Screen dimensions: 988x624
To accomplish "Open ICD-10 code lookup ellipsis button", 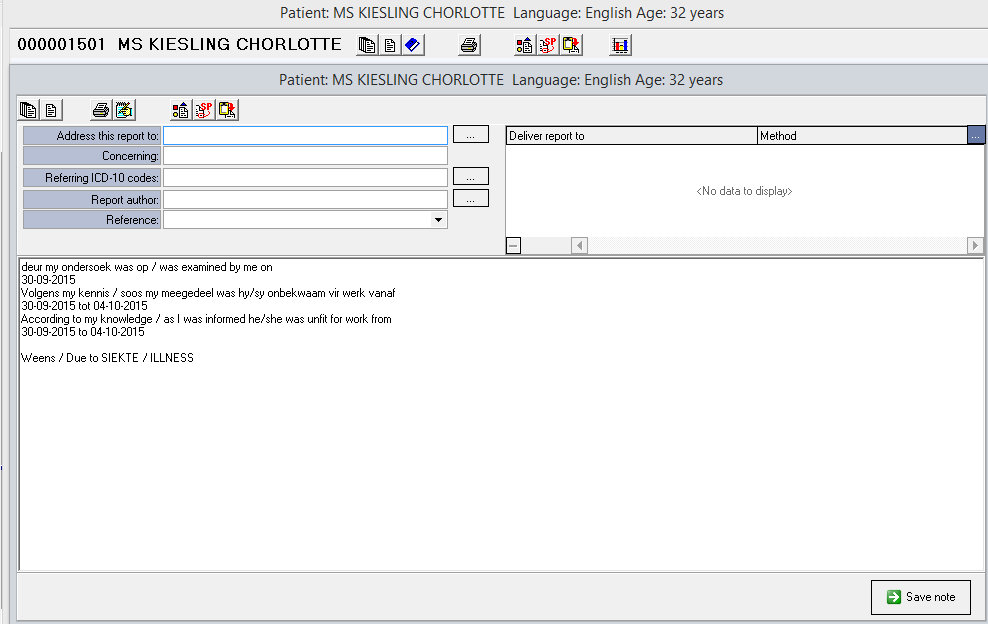I will point(470,176).
